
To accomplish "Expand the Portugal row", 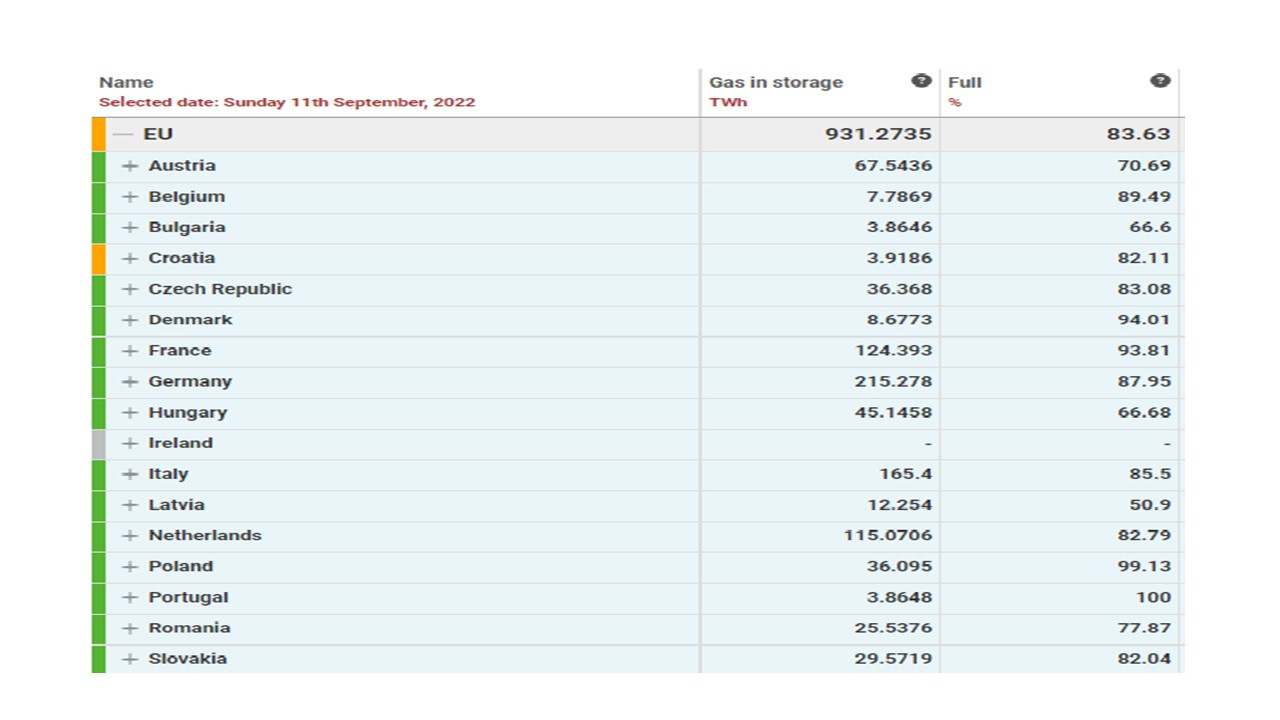I will [x=129, y=597].
